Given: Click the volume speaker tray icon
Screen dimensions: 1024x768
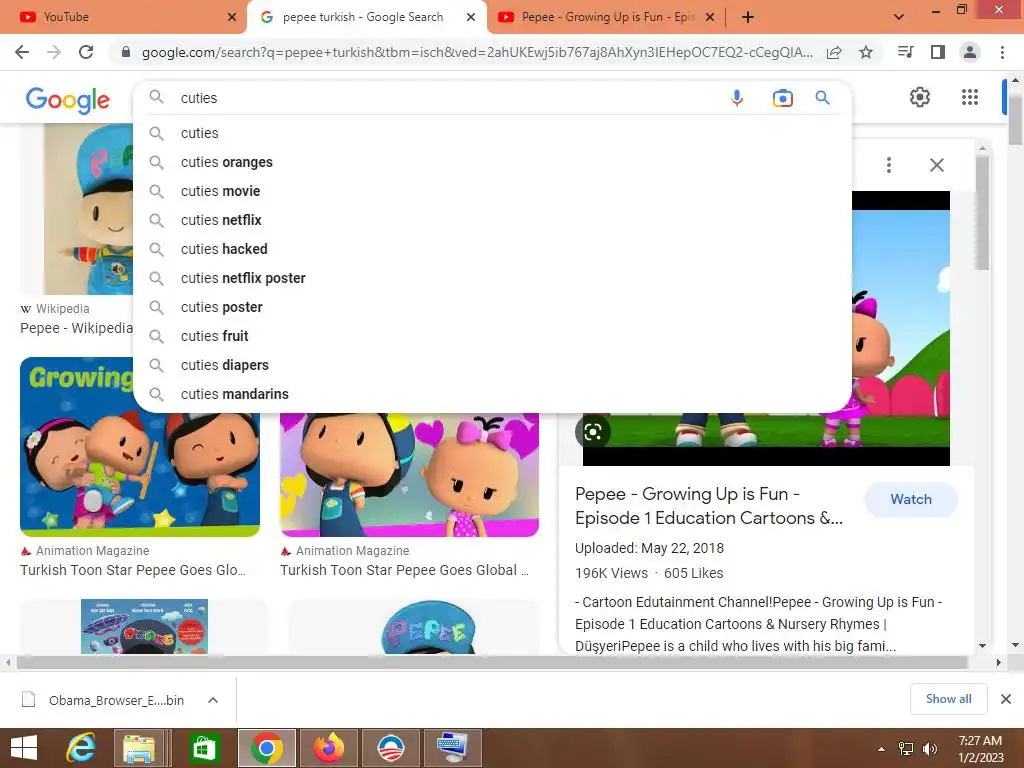Looking at the screenshot, I should pos(929,749).
